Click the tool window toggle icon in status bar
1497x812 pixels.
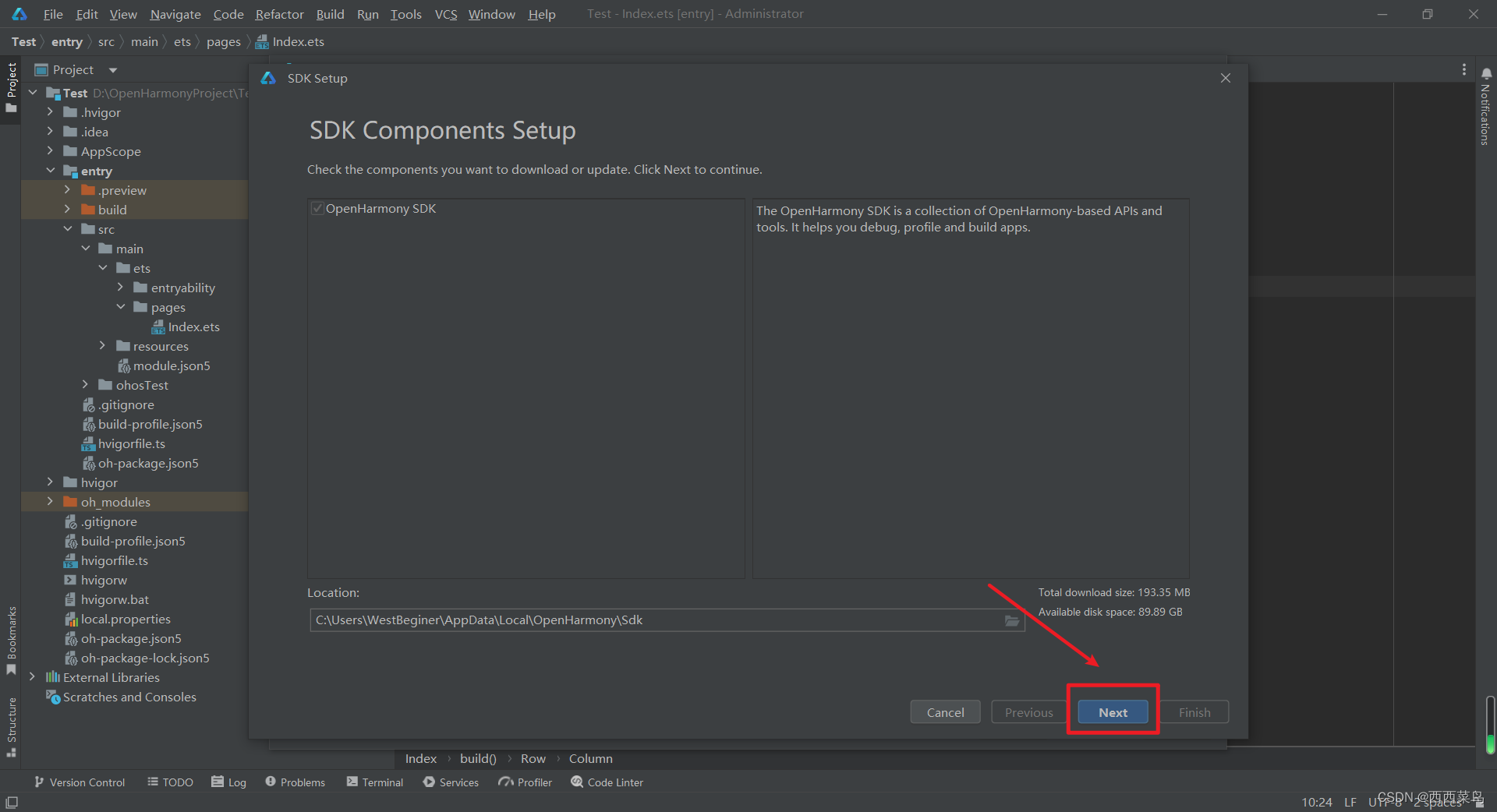(x=12, y=802)
